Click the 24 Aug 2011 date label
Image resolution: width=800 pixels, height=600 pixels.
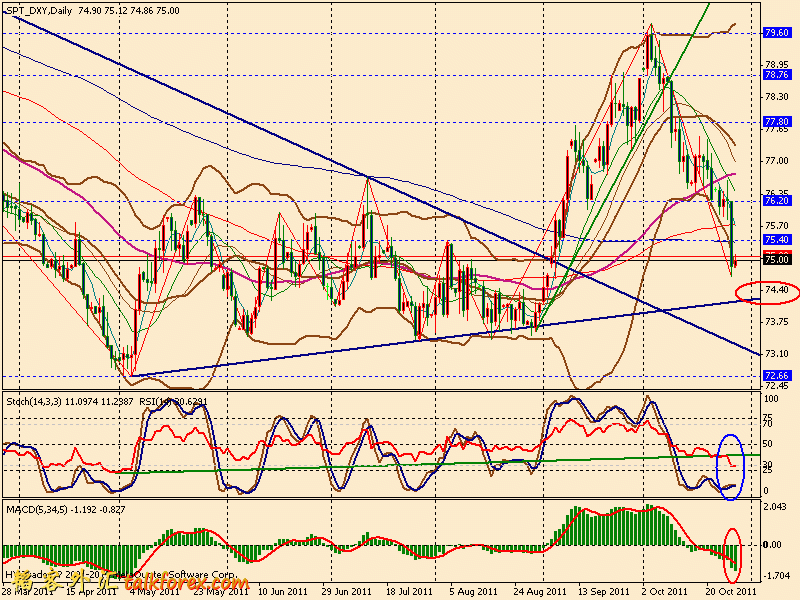coord(537,592)
